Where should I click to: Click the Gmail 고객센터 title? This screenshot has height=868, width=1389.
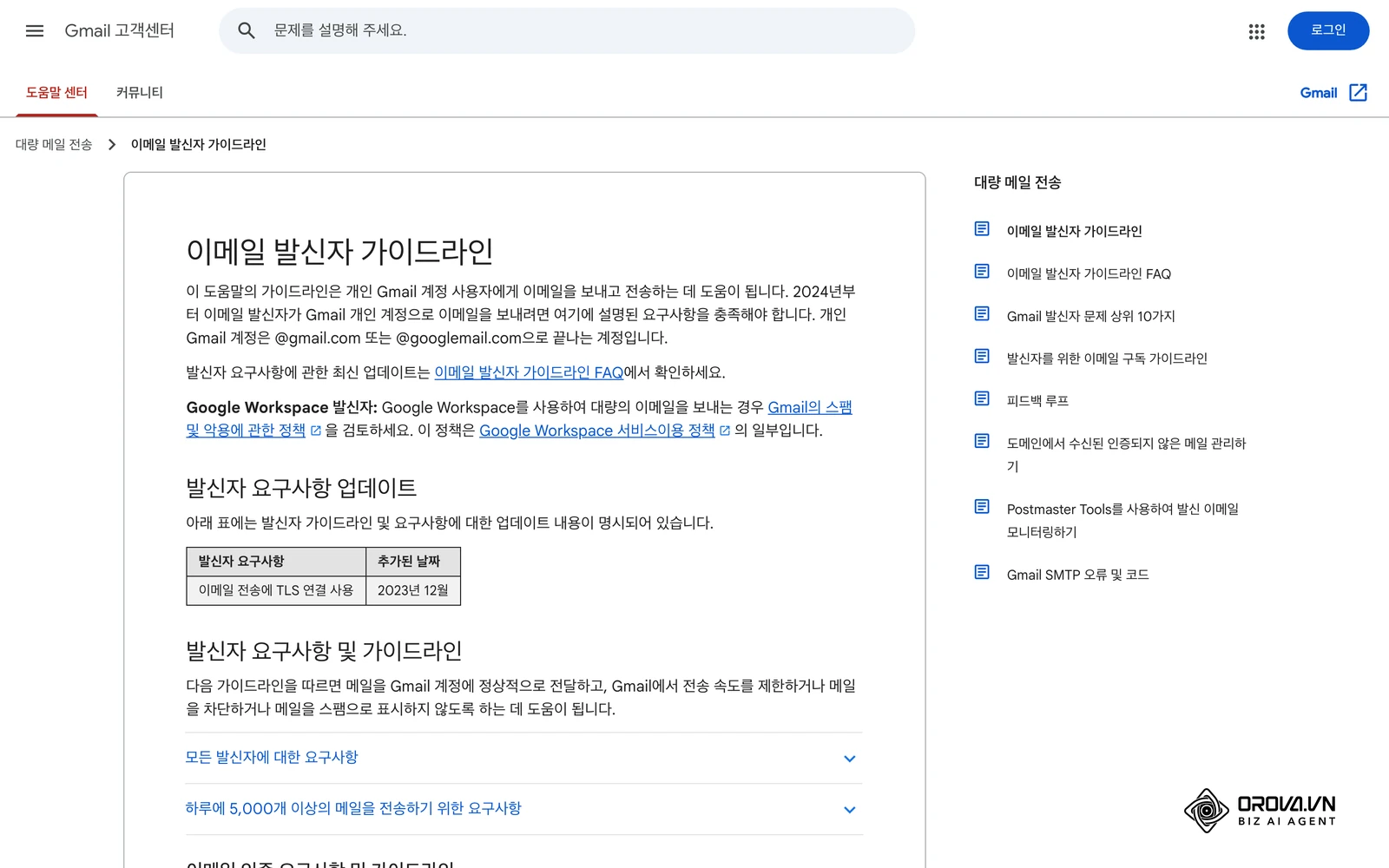(x=120, y=31)
